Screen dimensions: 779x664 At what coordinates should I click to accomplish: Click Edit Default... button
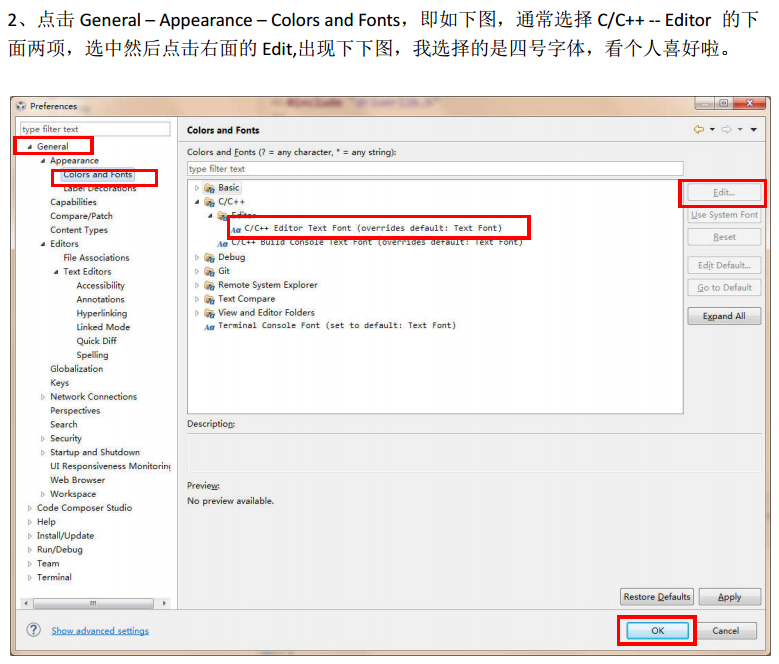coord(724,266)
